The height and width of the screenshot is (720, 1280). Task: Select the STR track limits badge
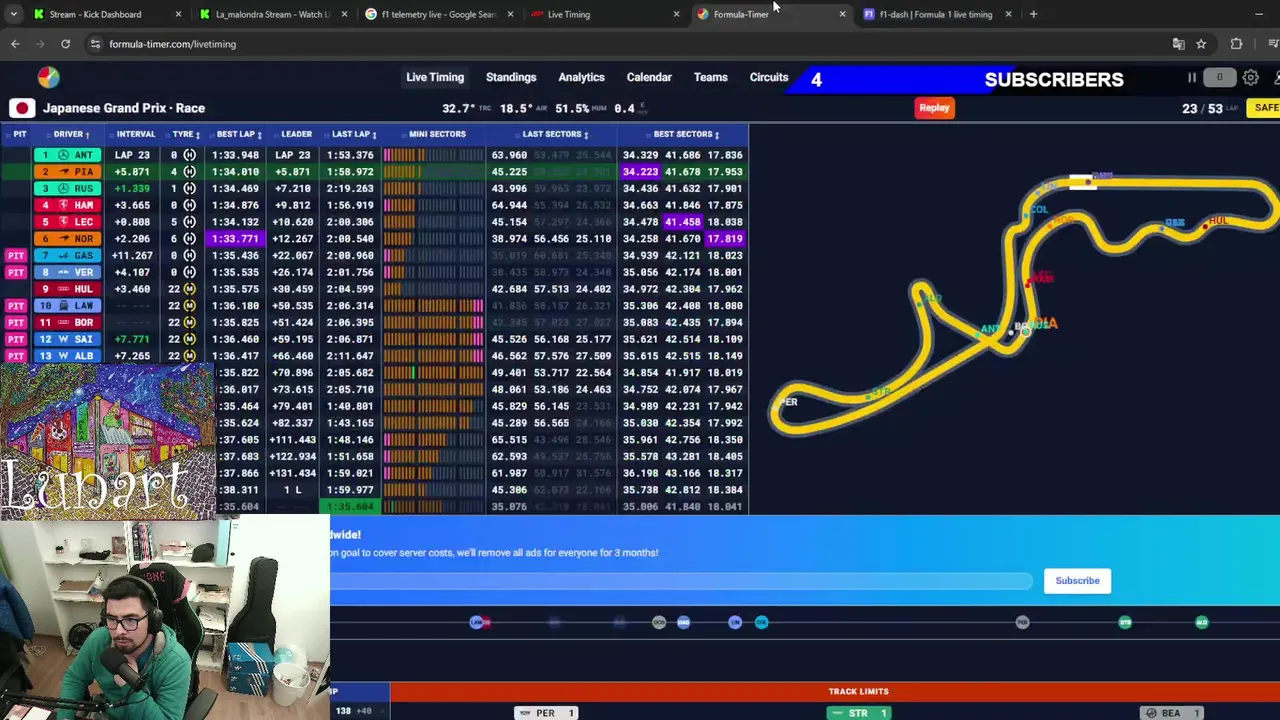[x=858, y=713]
